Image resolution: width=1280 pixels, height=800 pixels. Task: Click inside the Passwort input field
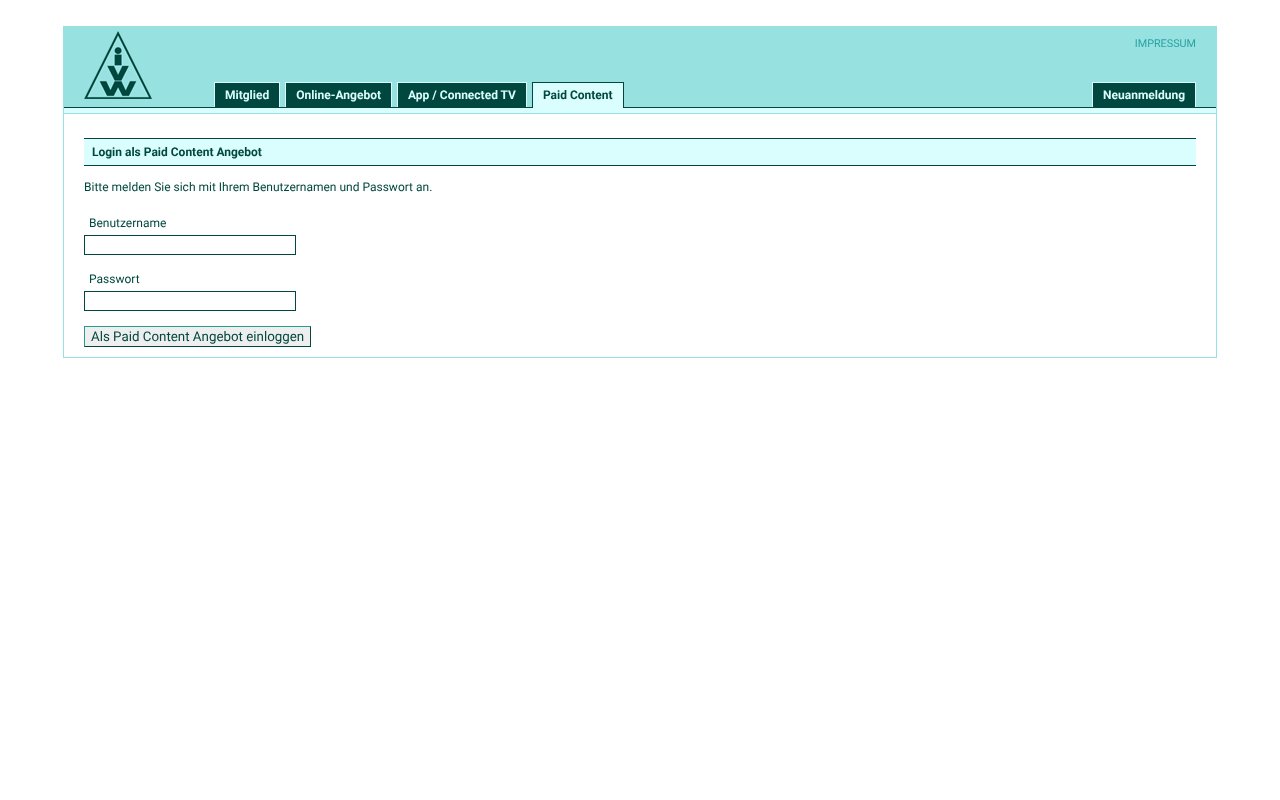189,300
